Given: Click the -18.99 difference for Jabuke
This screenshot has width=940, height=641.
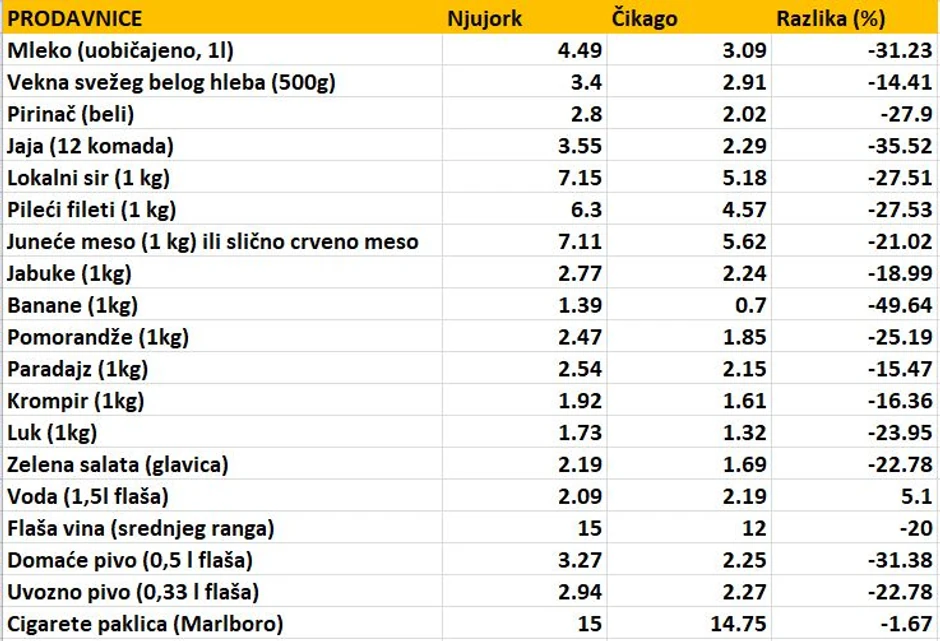Looking at the screenshot, I should (904, 274).
